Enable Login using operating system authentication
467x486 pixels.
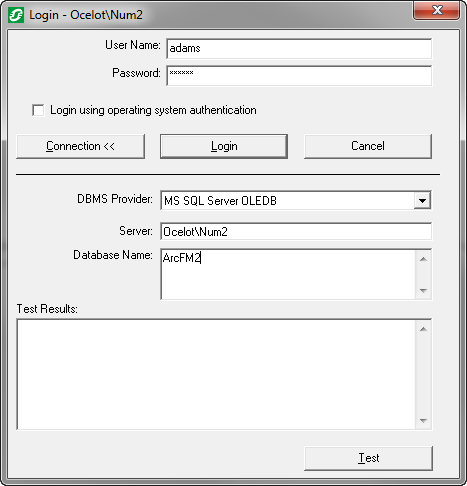coord(38,110)
